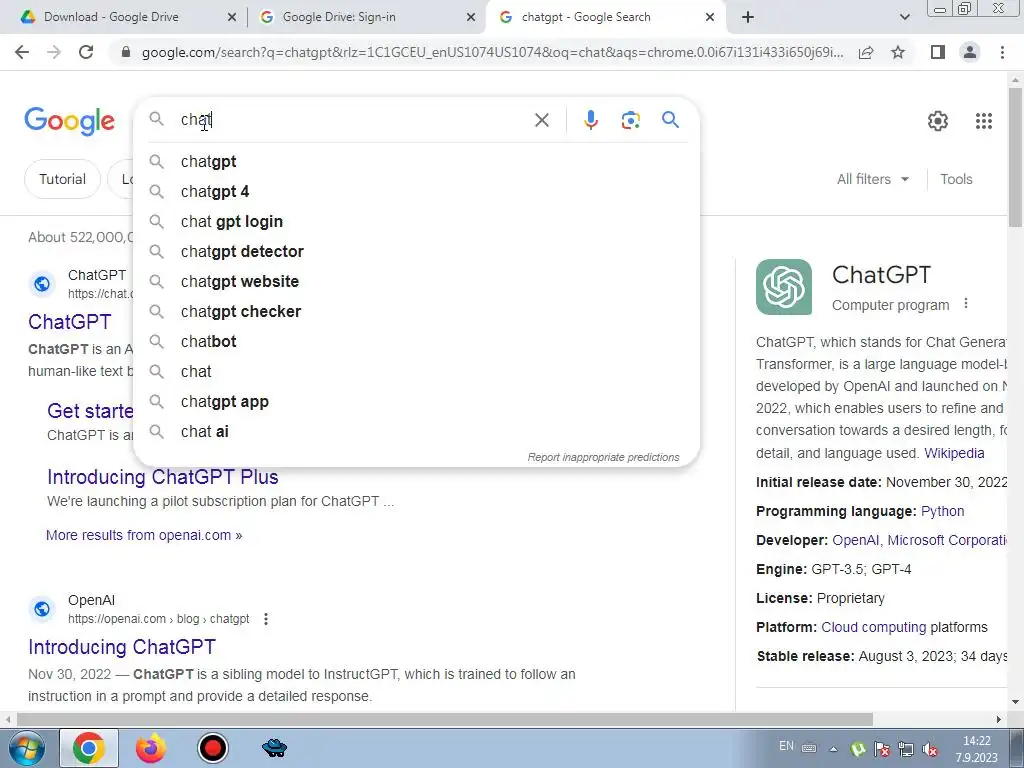Image resolution: width=1024 pixels, height=768 pixels.
Task: Open Introducing ChatGPT Plus link
Action: click(x=163, y=477)
